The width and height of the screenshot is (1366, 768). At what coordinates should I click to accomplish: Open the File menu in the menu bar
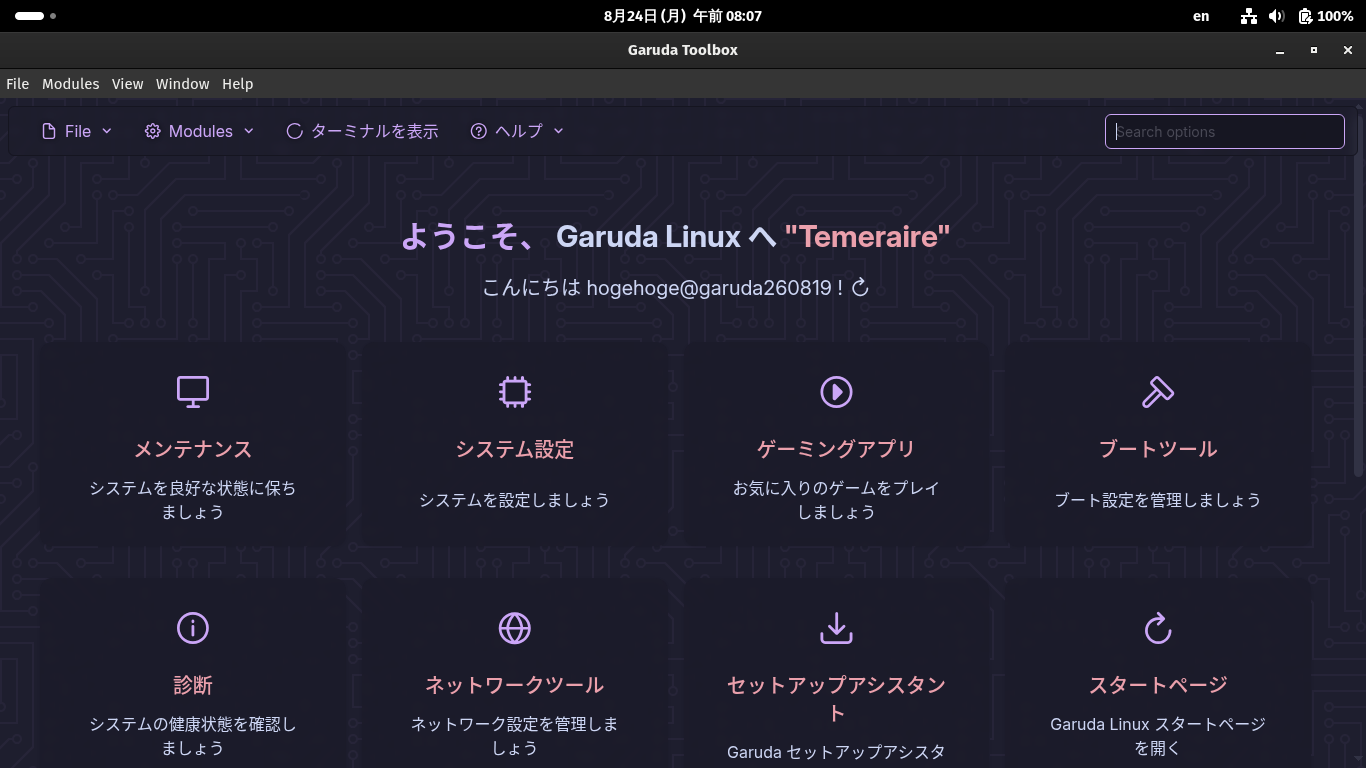18,84
